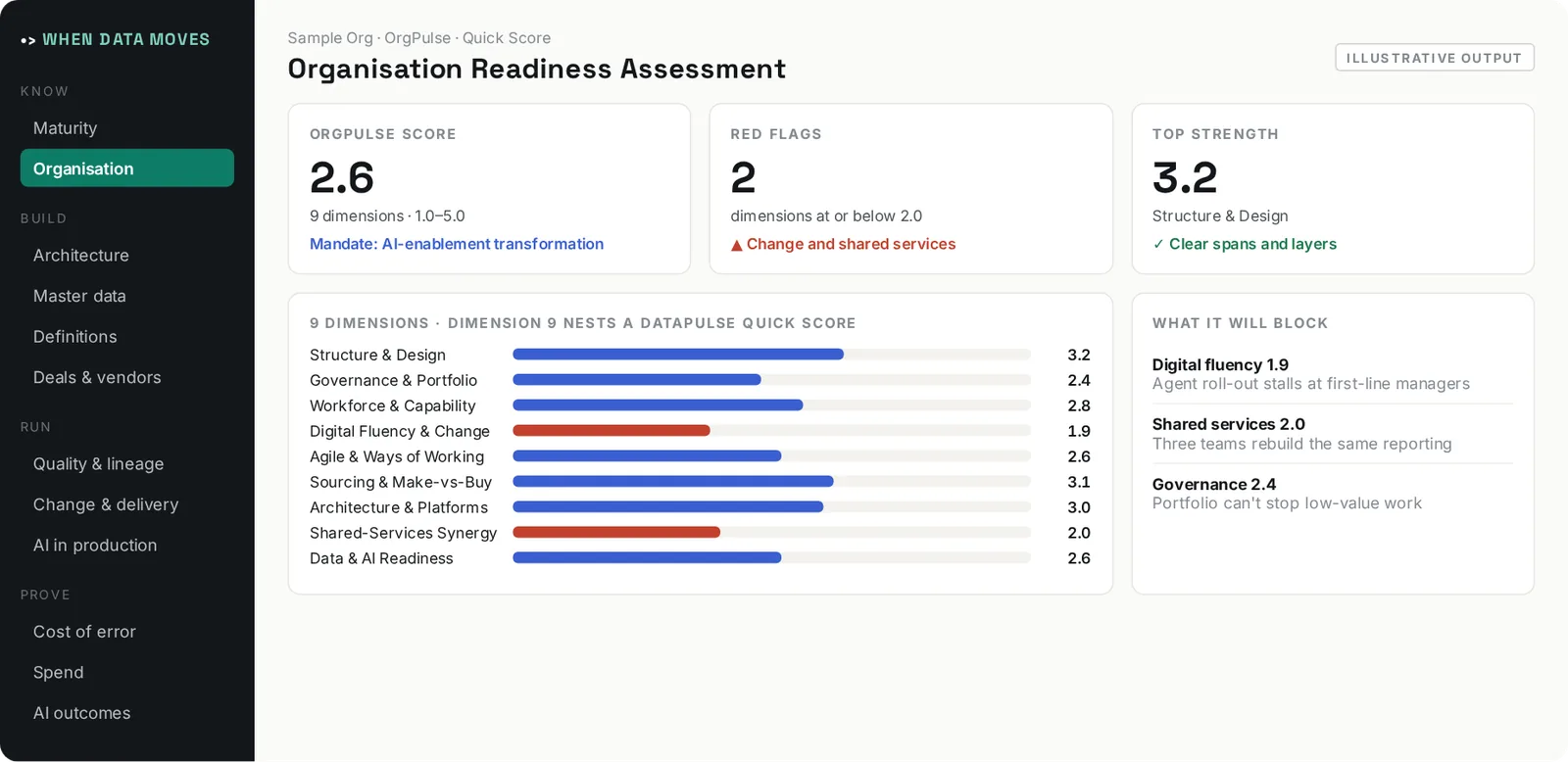The width and height of the screenshot is (1568, 762).
Task: Click the Illustrative Output badge
Action: [1435, 58]
